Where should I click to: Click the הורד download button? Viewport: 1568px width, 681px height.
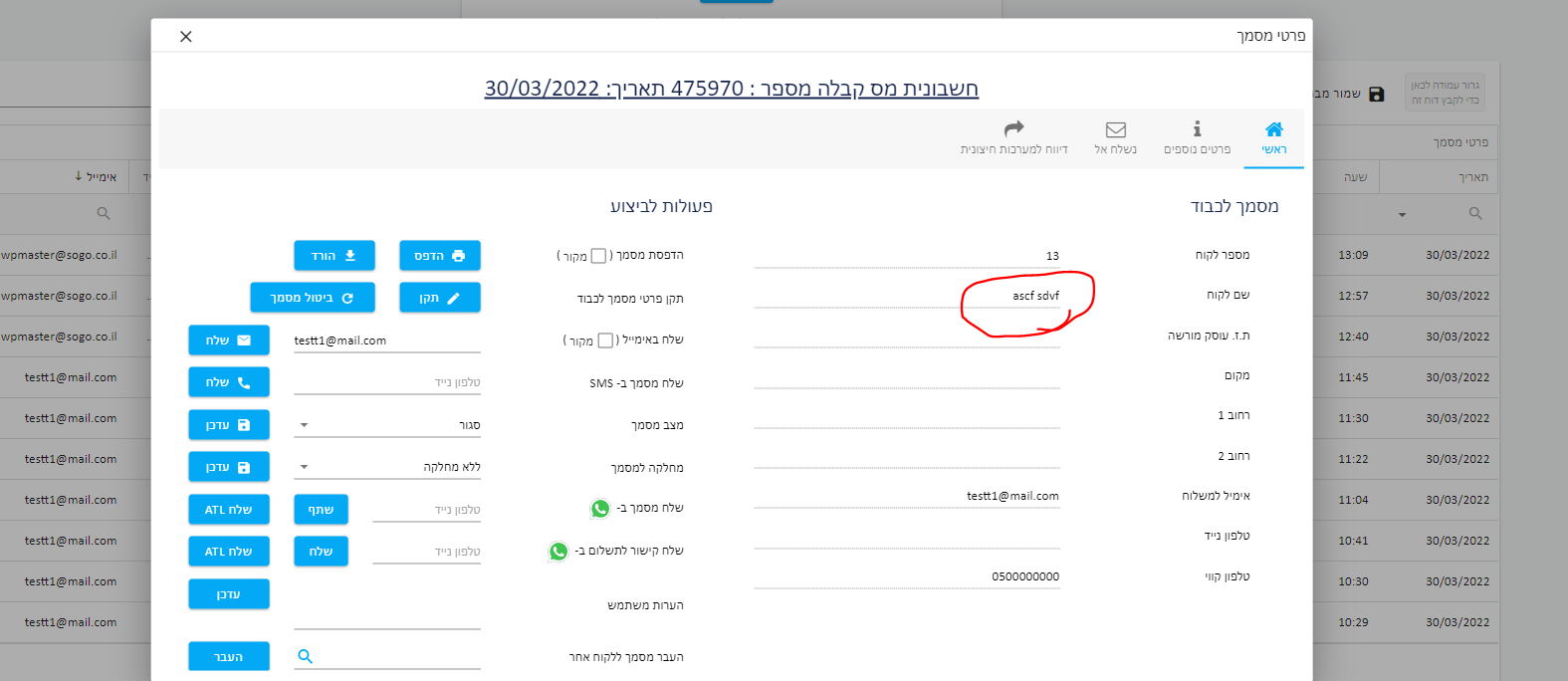(335, 256)
